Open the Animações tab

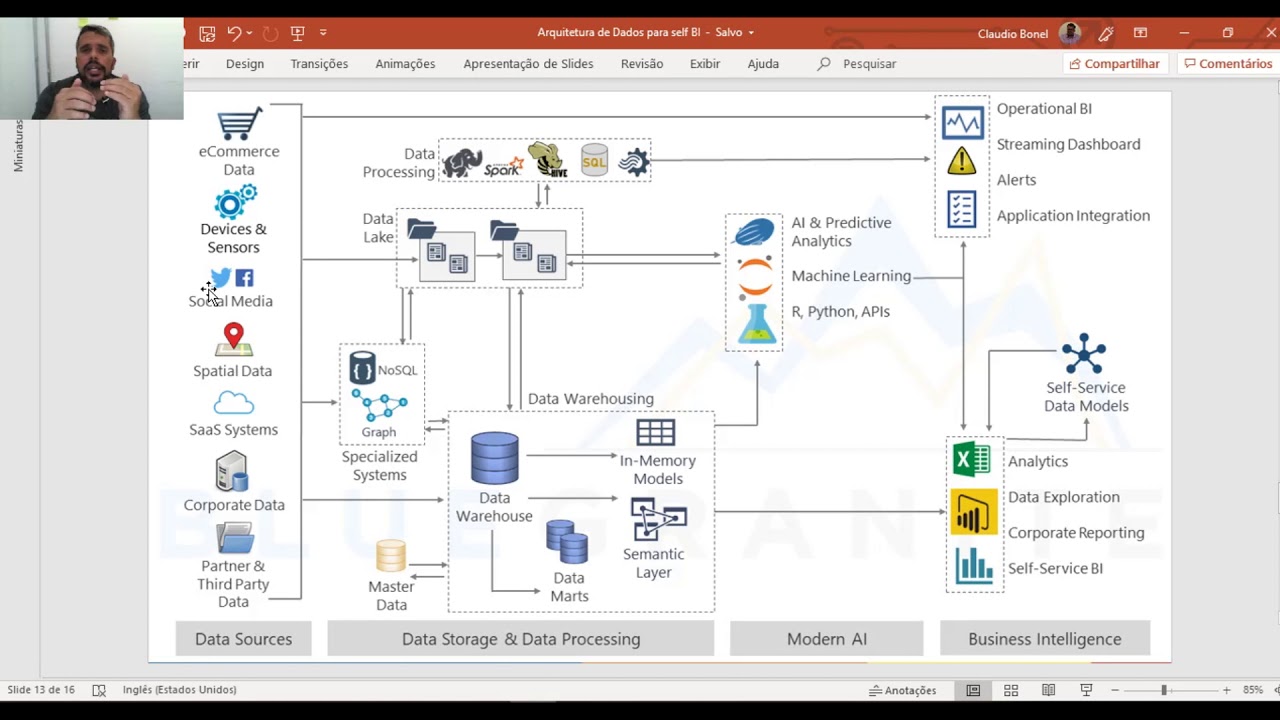(405, 64)
